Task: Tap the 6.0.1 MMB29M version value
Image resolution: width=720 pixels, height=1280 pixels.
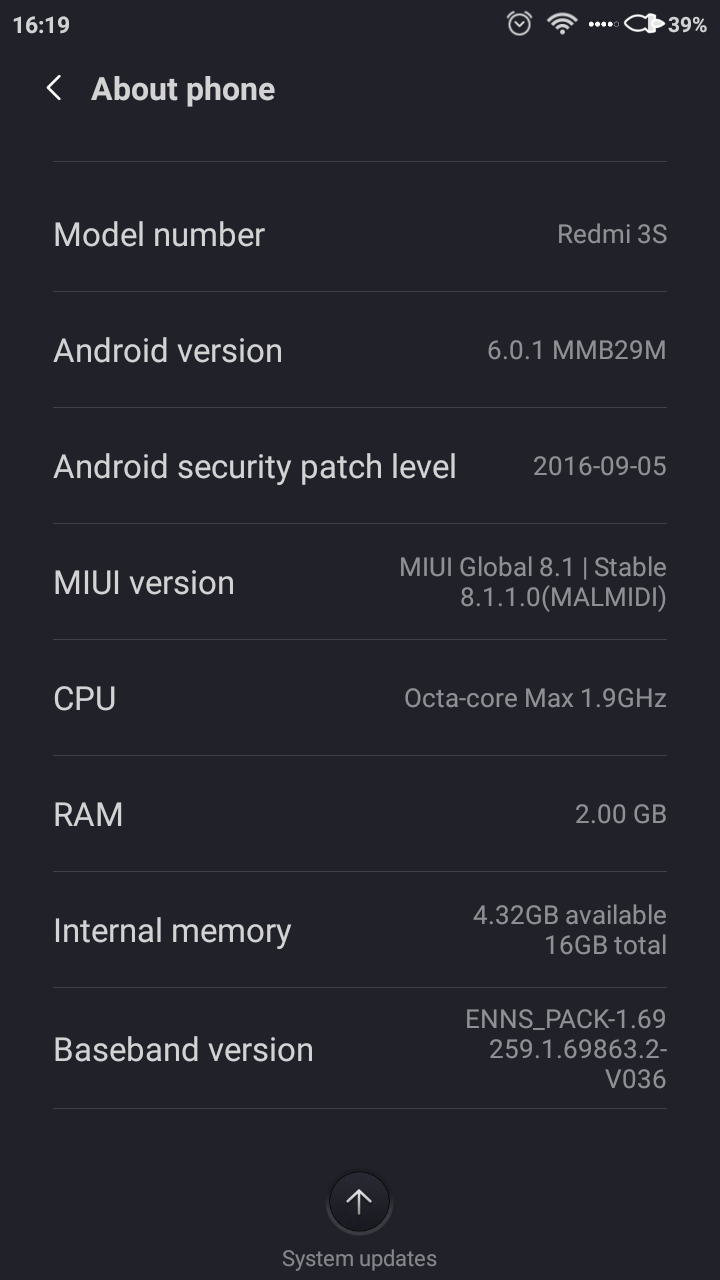Action: click(576, 351)
